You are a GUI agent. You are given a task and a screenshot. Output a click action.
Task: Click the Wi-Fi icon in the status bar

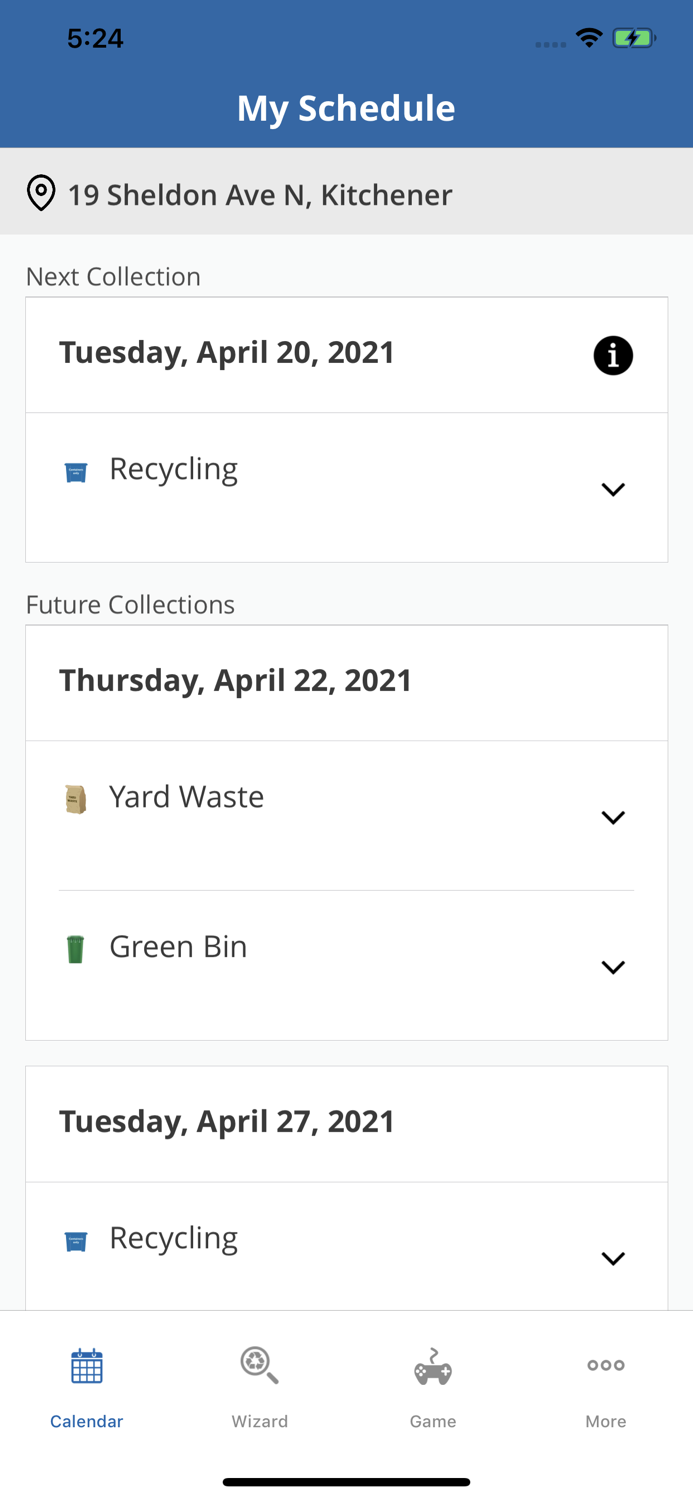[588, 35]
